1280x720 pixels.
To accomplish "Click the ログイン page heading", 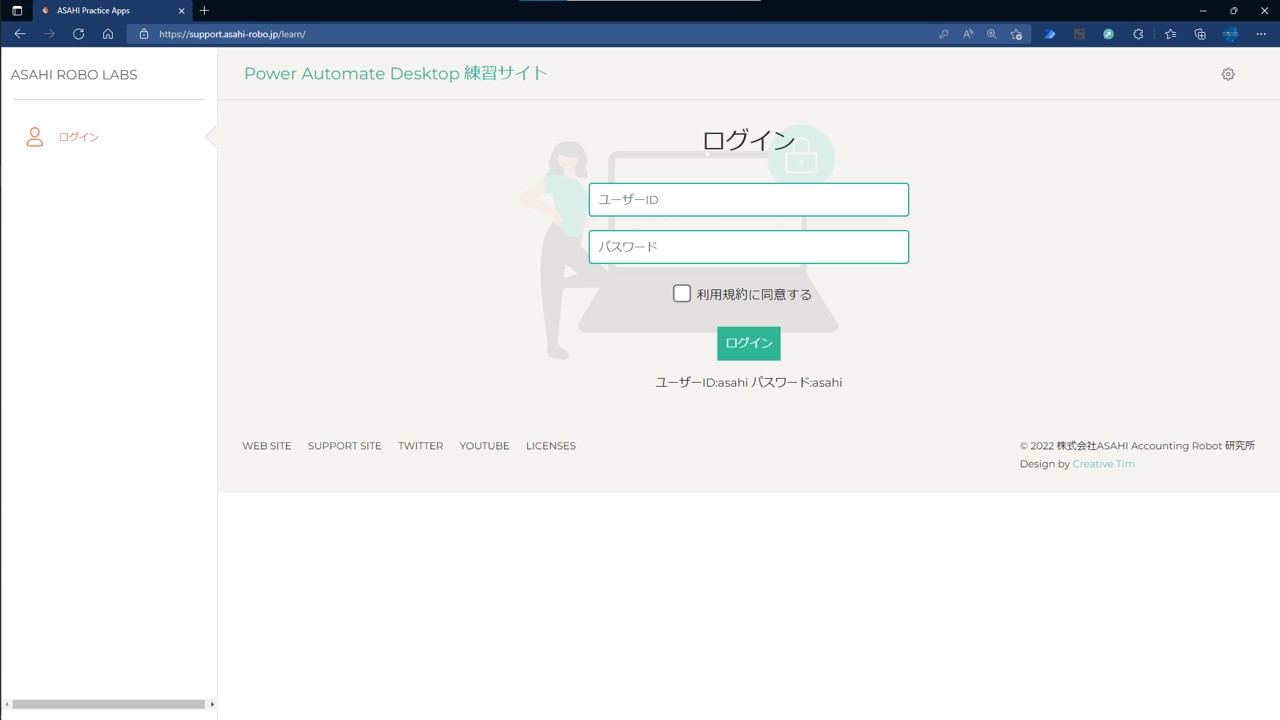I will coord(749,140).
